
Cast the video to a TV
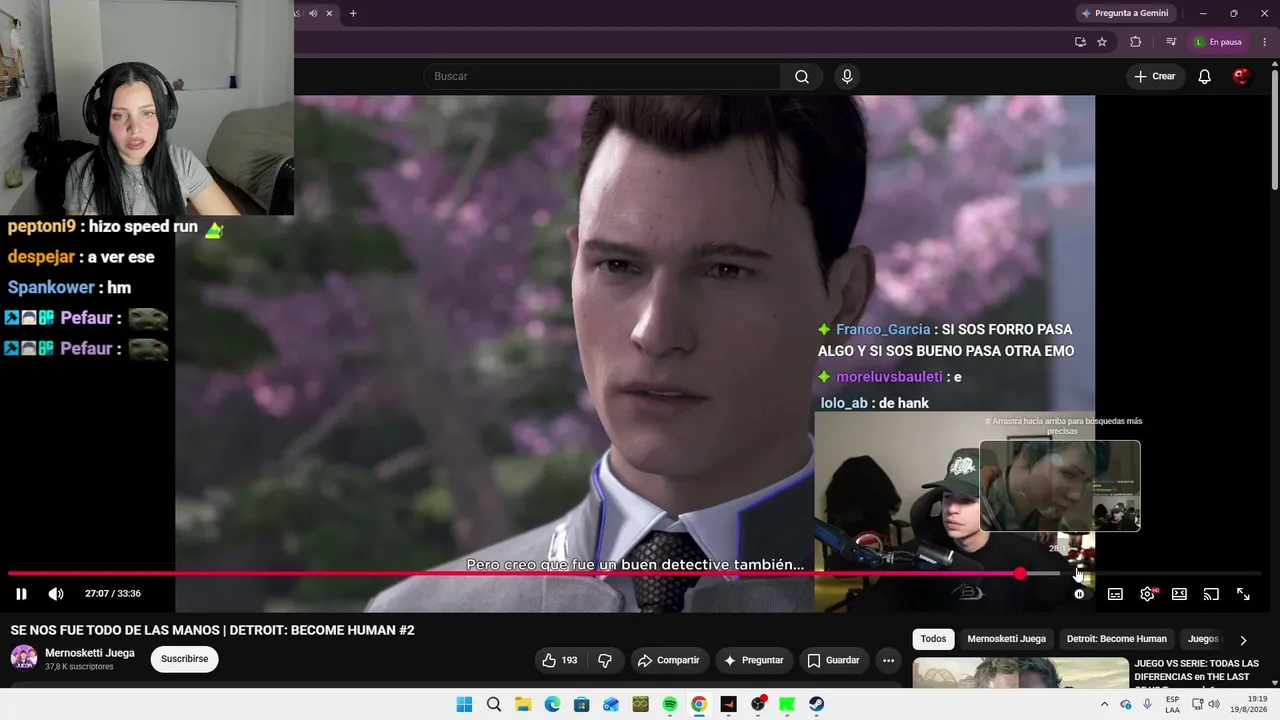pos(1211,594)
